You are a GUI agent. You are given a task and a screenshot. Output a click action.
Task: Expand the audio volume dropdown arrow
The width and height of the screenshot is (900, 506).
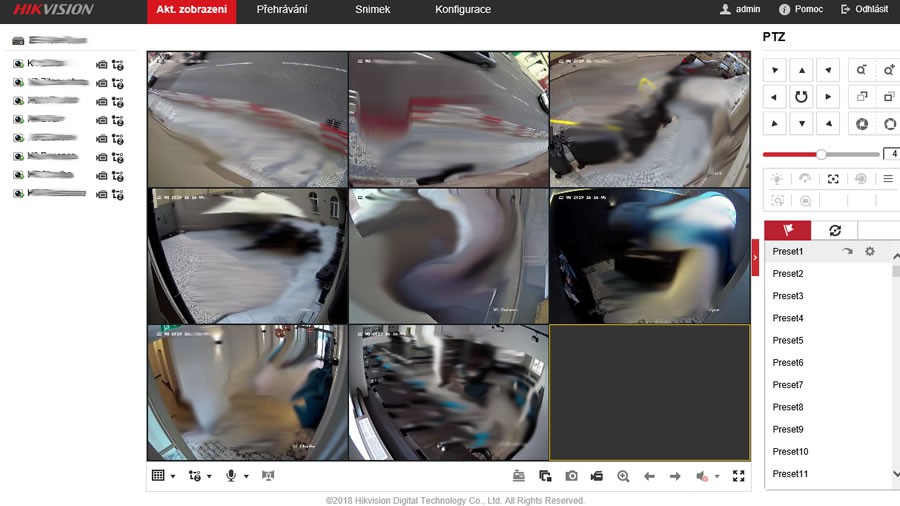pos(717,477)
